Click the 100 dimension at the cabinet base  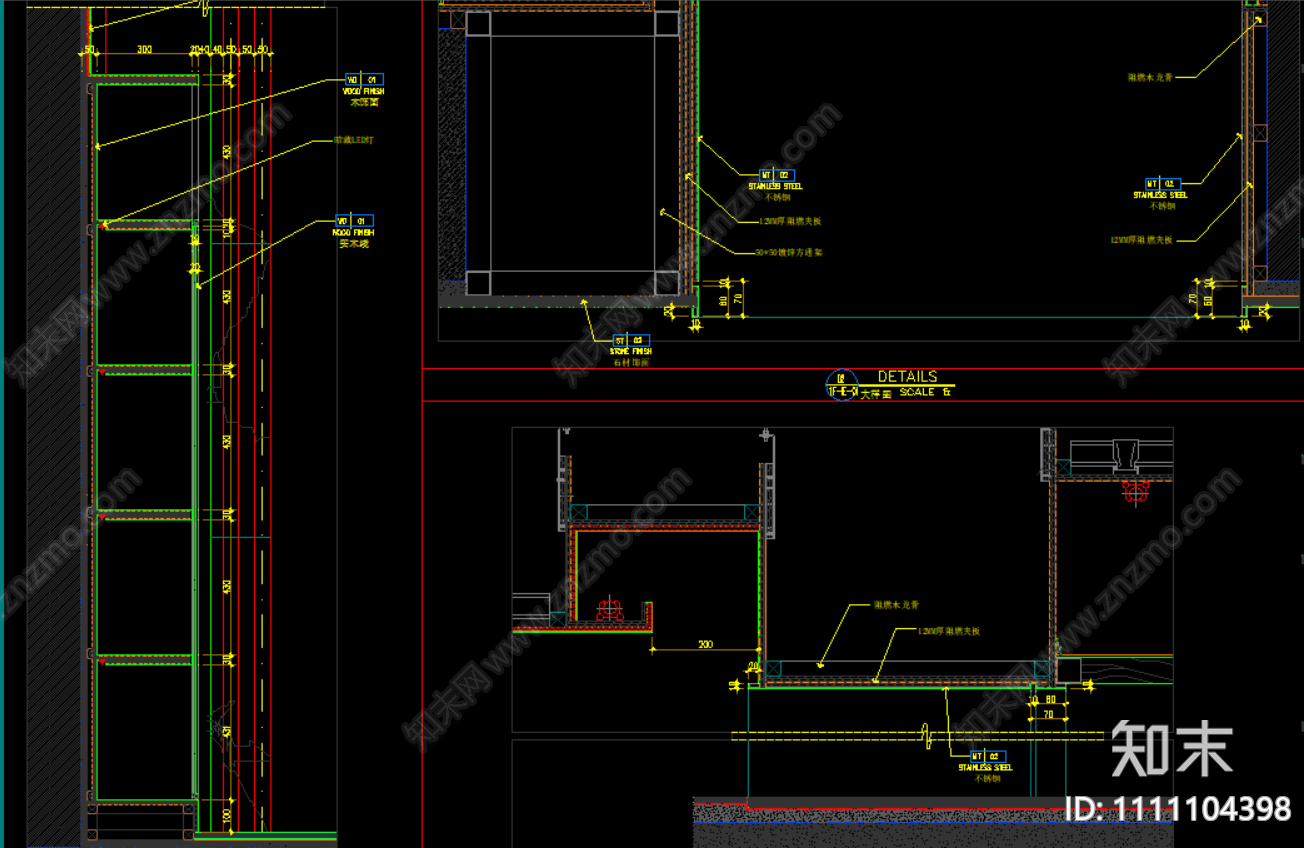click(226, 816)
